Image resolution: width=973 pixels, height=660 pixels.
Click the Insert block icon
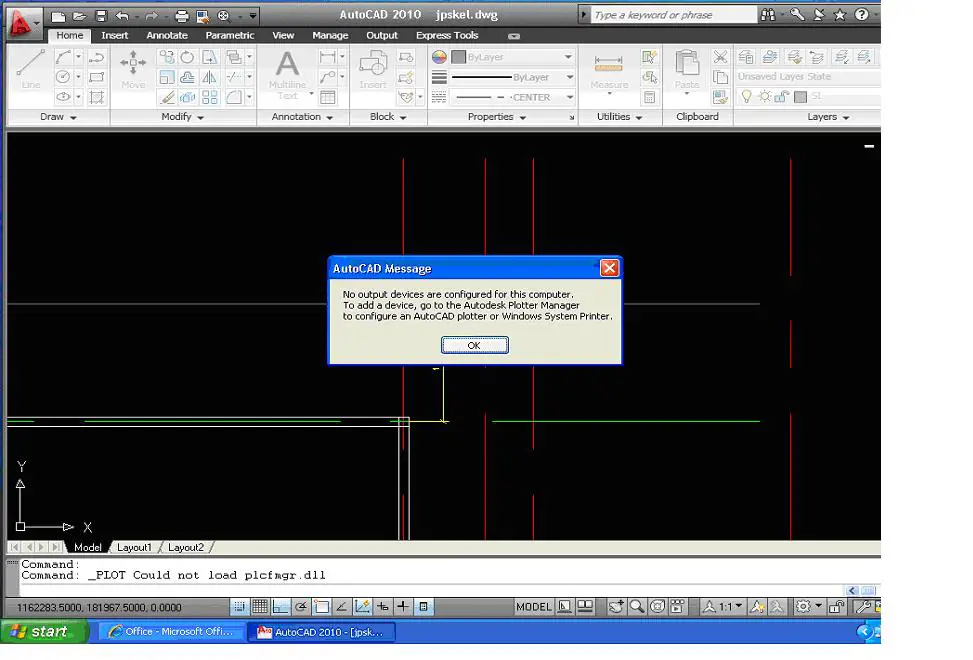pos(373,69)
